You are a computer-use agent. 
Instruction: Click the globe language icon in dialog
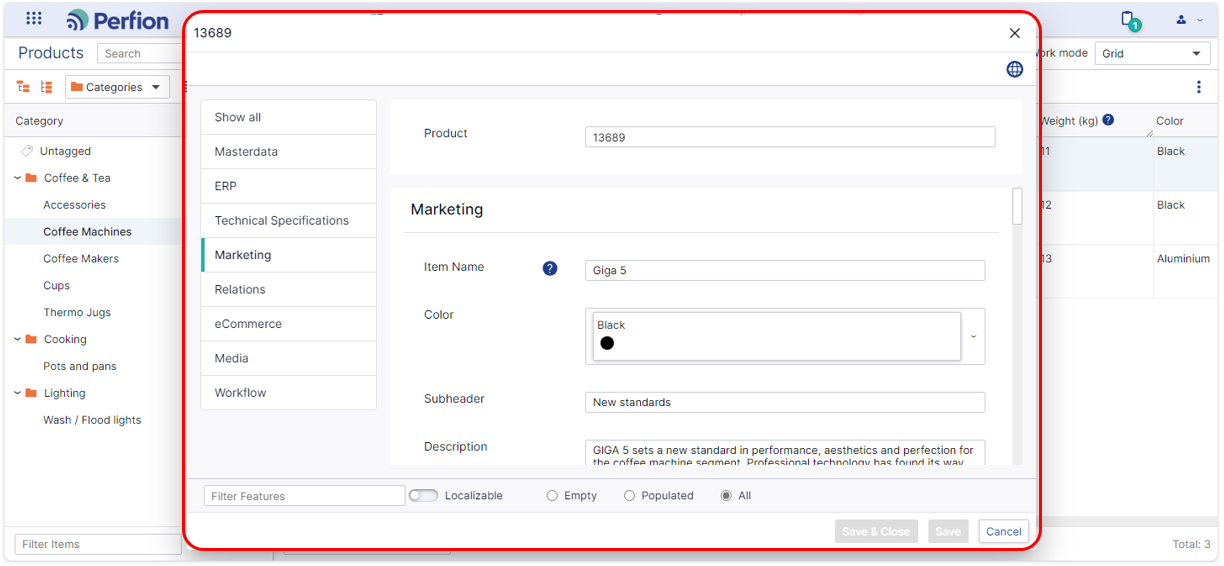(x=1015, y=69)
